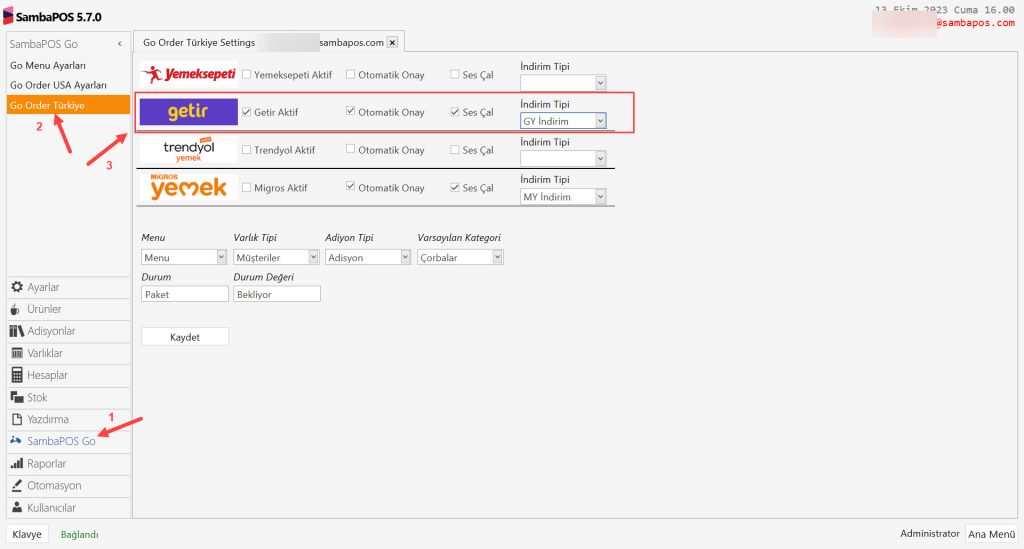This screenshot has width=1024, height=549.
Task: Click the Kullanıcılar person icon
Action: click(x=17, y=507)
